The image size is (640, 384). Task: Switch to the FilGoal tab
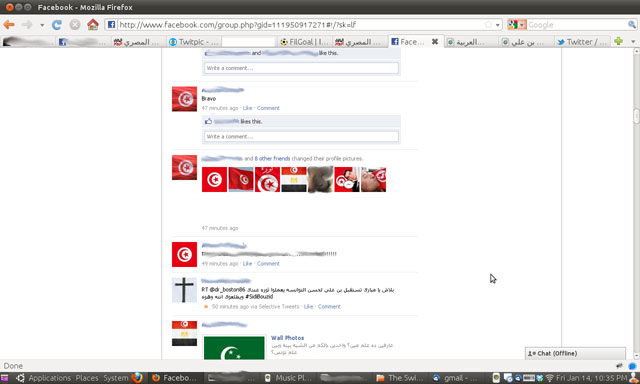pos(304,42)
